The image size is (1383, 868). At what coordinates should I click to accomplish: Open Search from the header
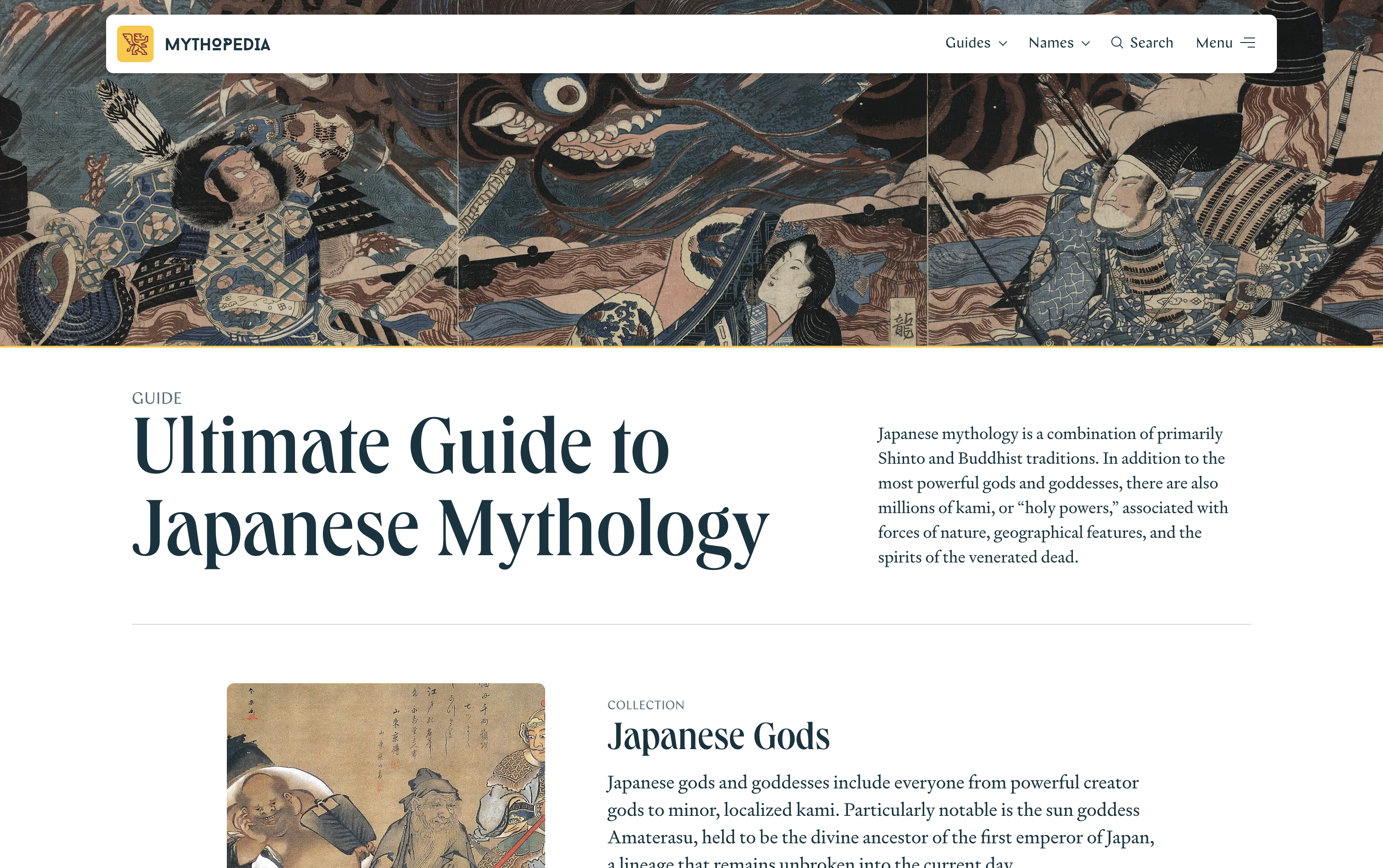click(x=1151, y=43)
